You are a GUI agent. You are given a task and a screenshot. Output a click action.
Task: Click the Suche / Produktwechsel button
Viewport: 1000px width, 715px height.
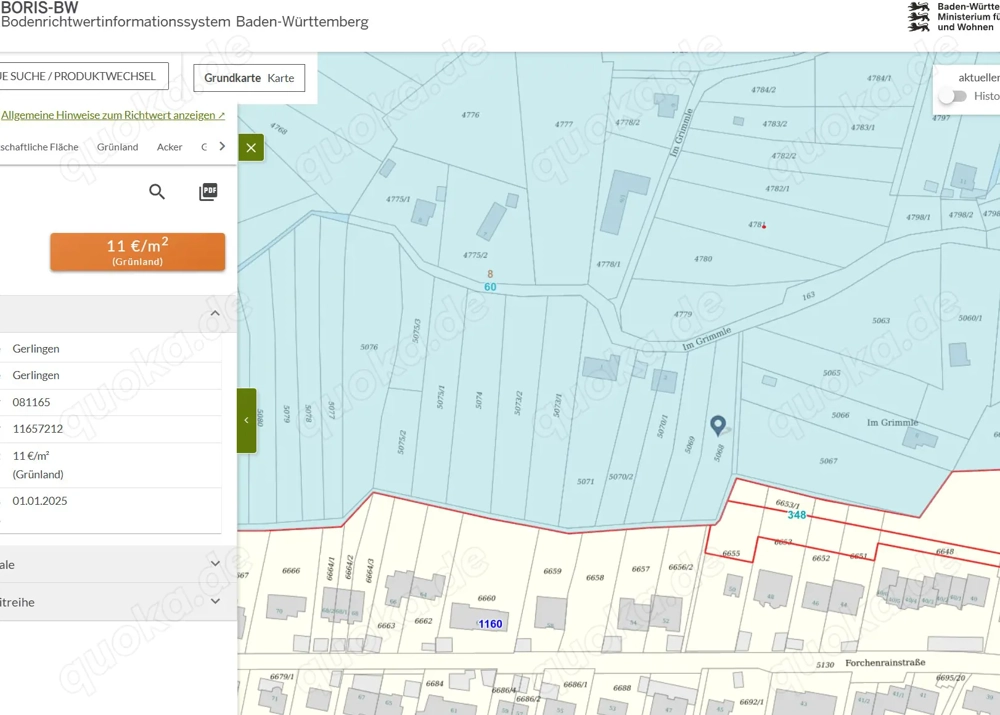[82, 76]
